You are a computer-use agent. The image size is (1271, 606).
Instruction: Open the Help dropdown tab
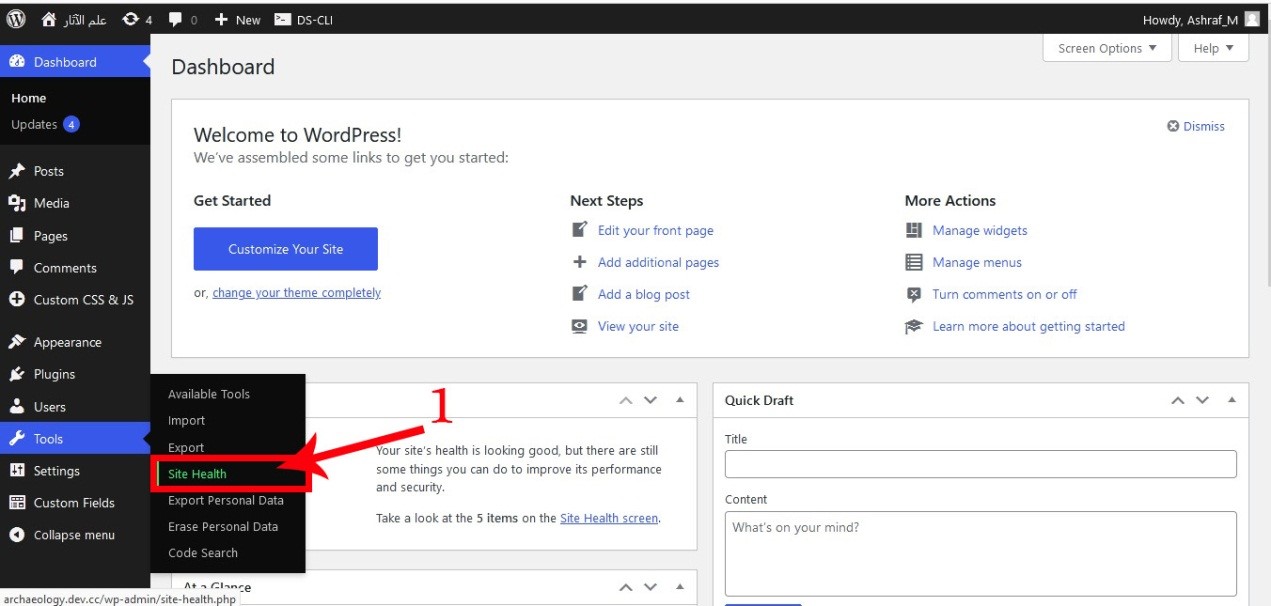tap(1213, 48)
